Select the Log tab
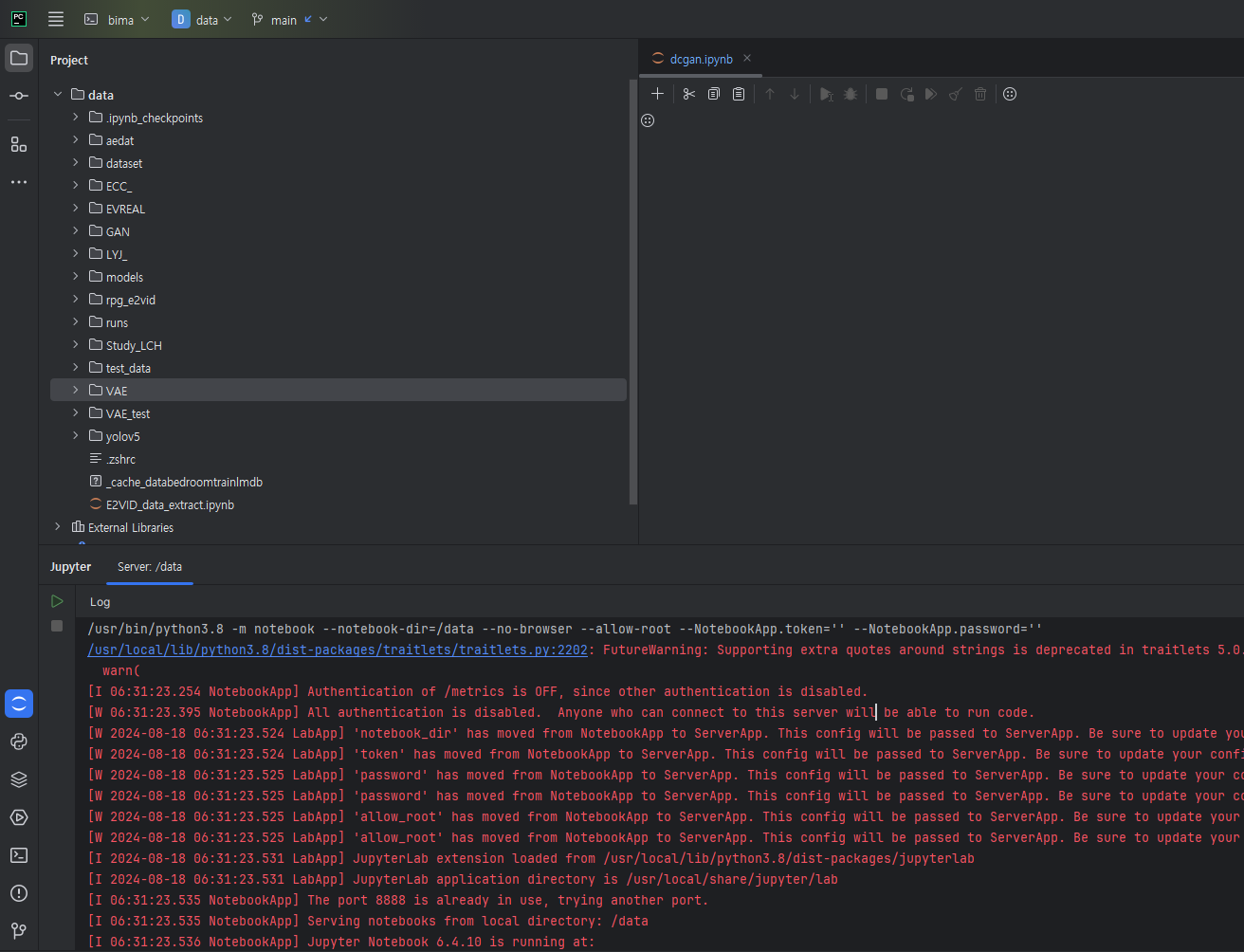1244x952 pixels. click(101, 602)
